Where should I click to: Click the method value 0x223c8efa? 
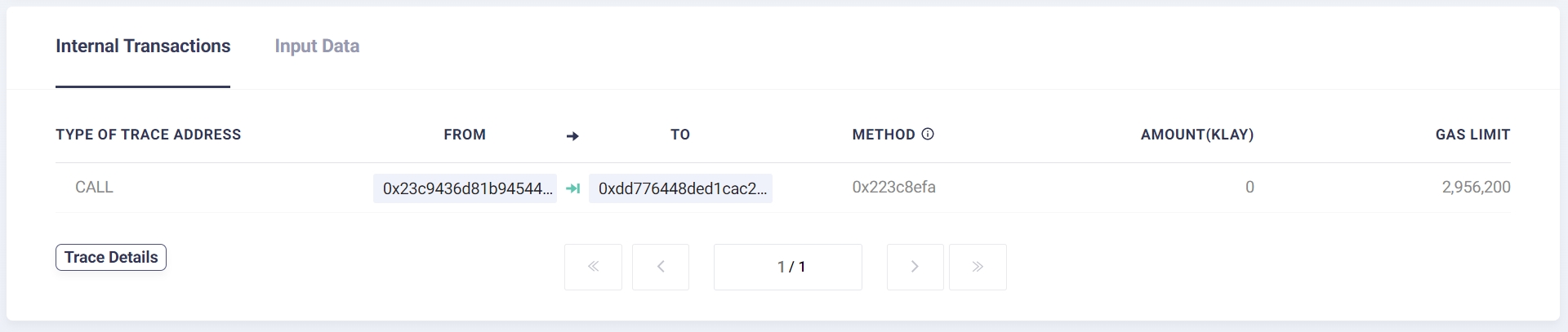pos(893,188)
